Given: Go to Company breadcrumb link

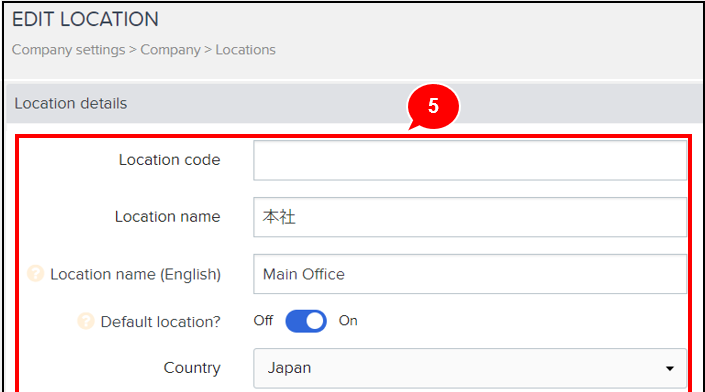Looking at the screenshot, I should click(170, 50).
